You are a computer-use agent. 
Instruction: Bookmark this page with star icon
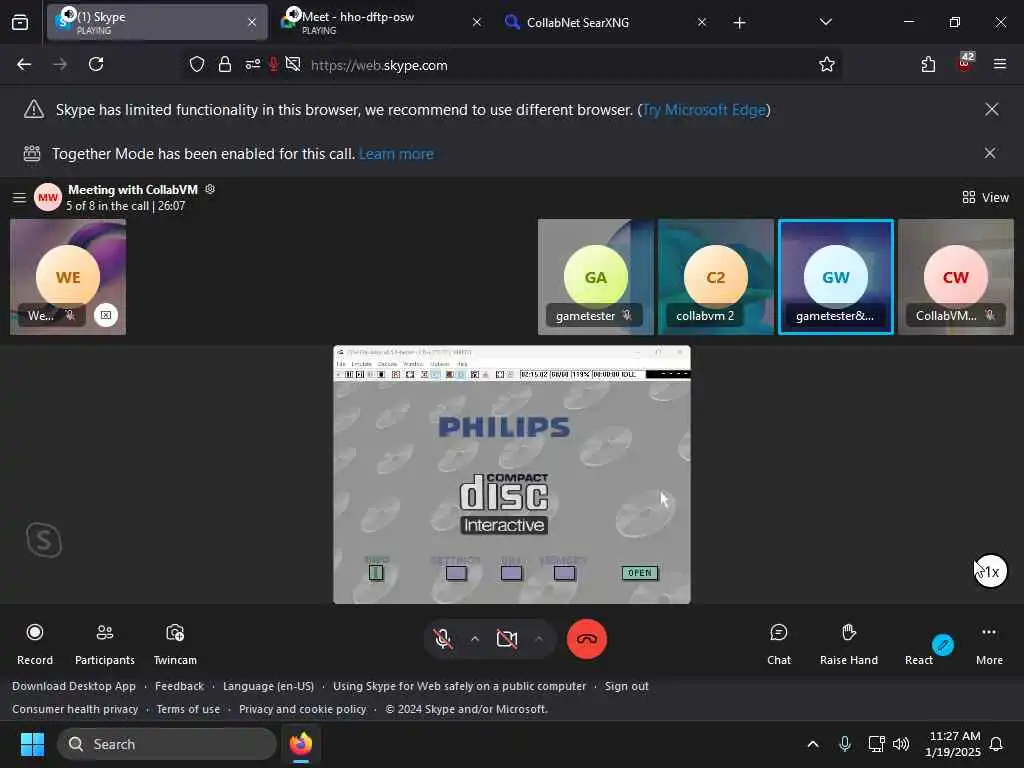(x=827, y=64)
